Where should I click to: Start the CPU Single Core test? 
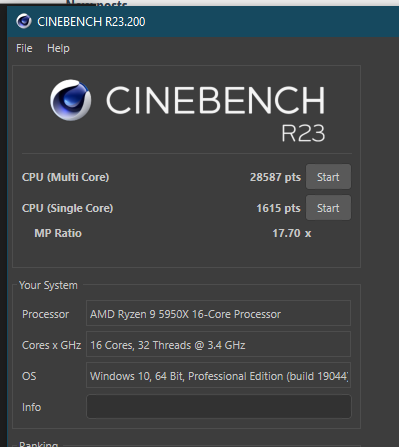point(328,208)
